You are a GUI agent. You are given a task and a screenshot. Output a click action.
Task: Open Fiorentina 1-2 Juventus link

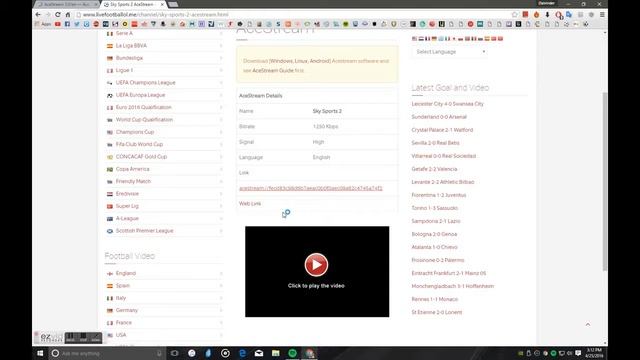tap(438, 195)
